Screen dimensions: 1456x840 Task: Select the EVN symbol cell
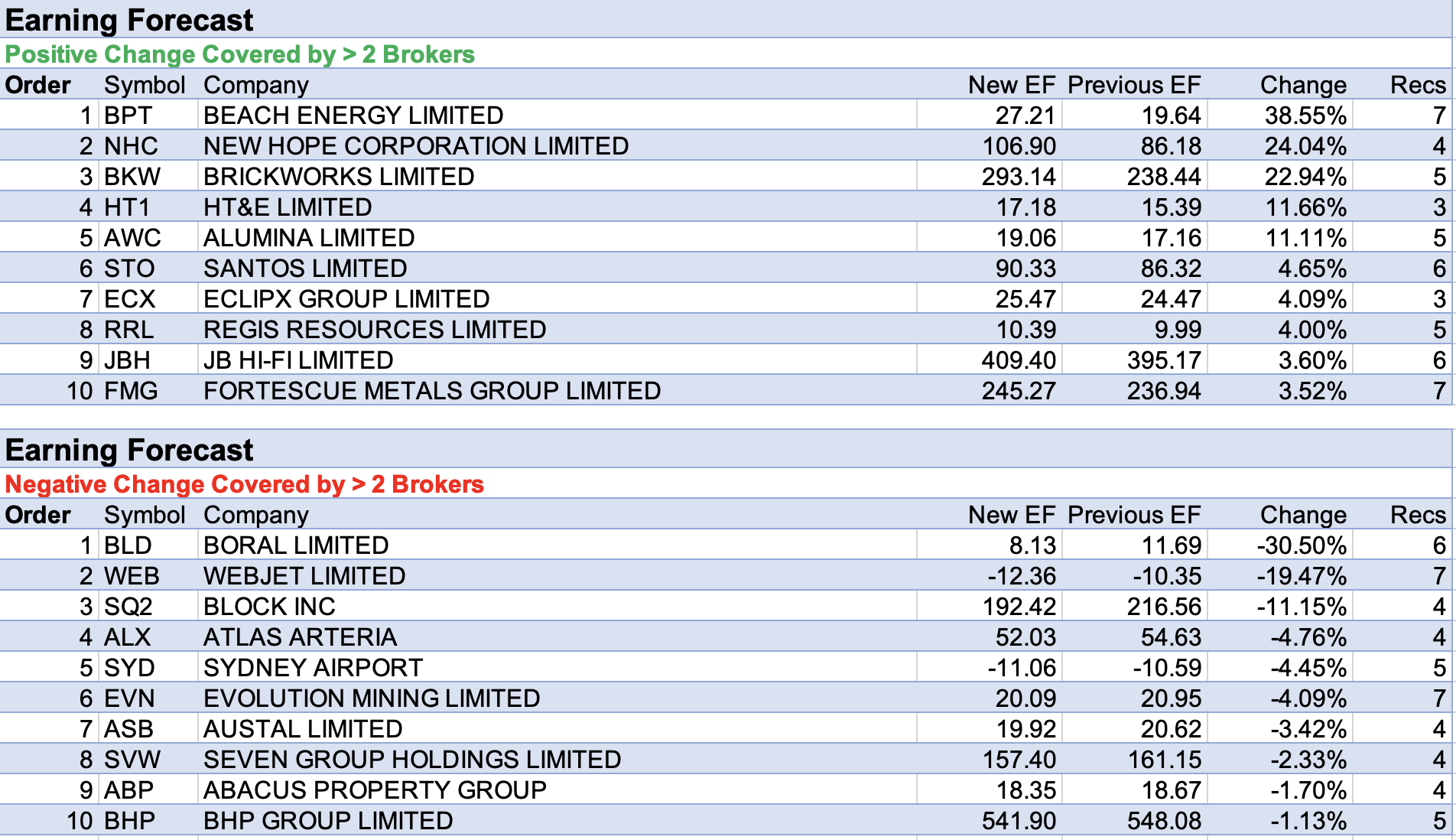129,698
